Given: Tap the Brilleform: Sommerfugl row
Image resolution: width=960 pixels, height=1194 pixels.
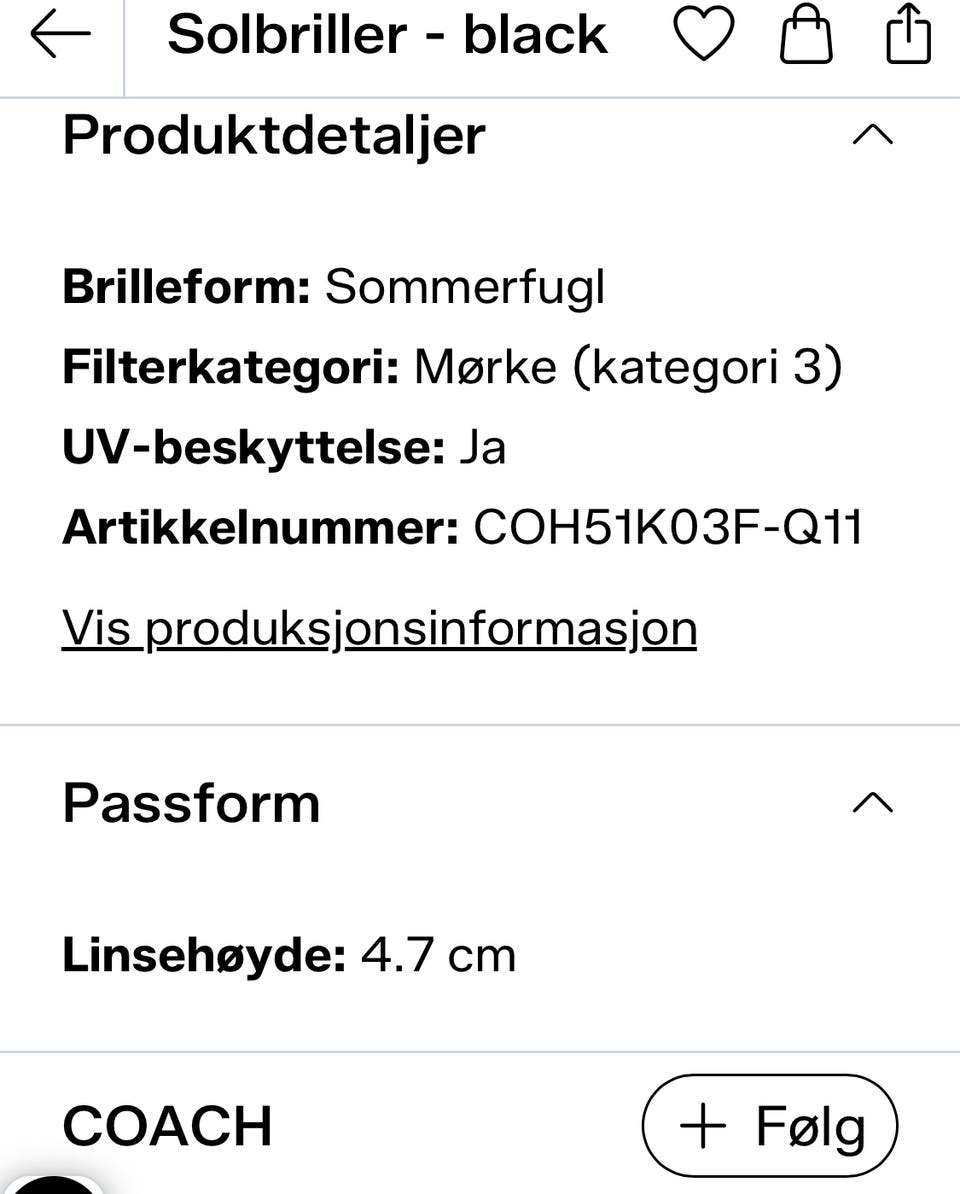Looking at the screenshot, I should 333,288.
